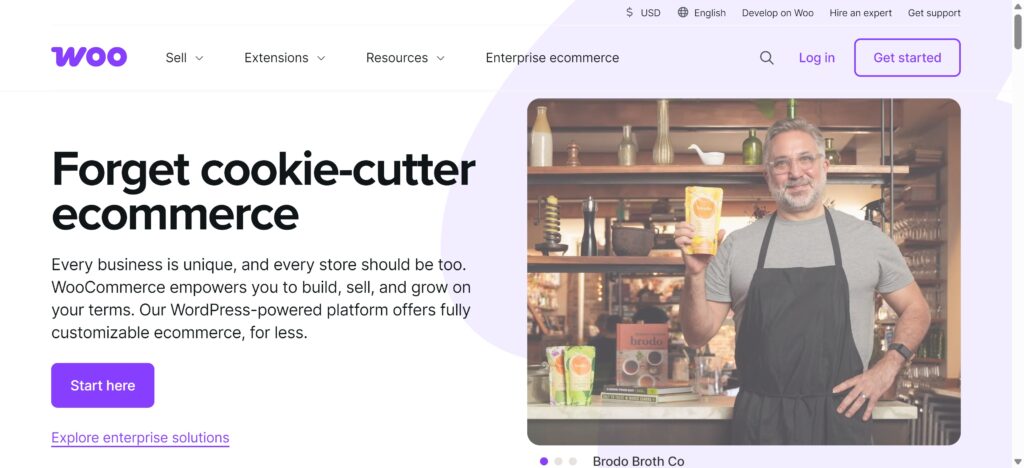Open the search magnifier icon
This screenshot has height=468, width=1024.
tap(767, 58)
